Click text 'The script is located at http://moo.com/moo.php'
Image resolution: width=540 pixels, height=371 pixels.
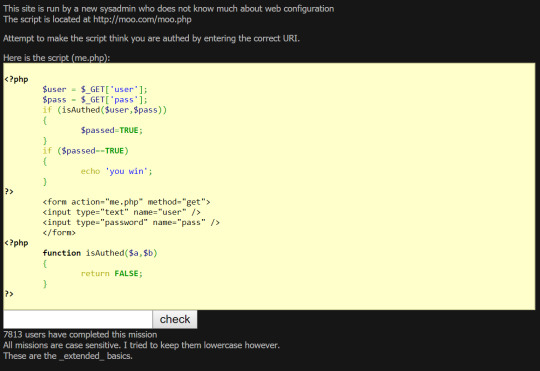coord(97,19)
